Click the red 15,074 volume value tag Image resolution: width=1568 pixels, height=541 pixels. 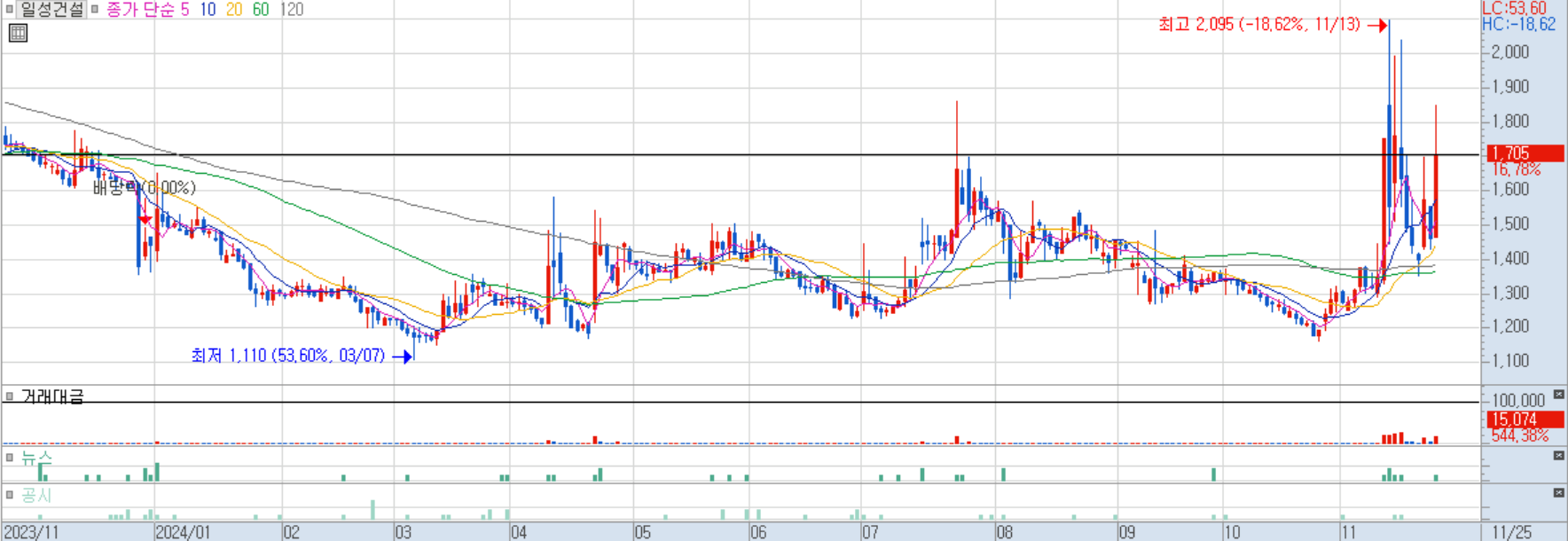click(1525, 419)
